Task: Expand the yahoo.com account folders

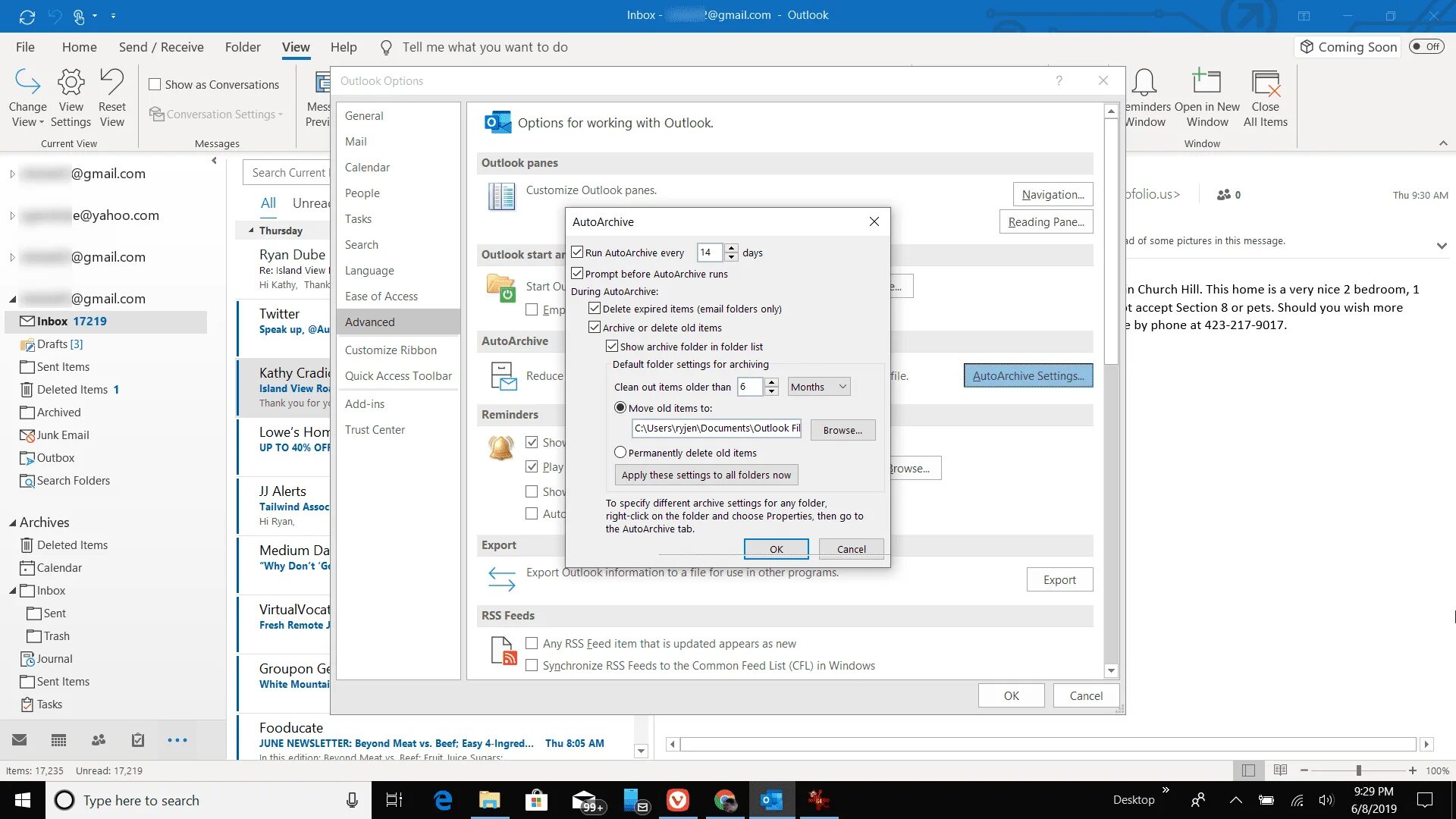Action: click(12, 215)
